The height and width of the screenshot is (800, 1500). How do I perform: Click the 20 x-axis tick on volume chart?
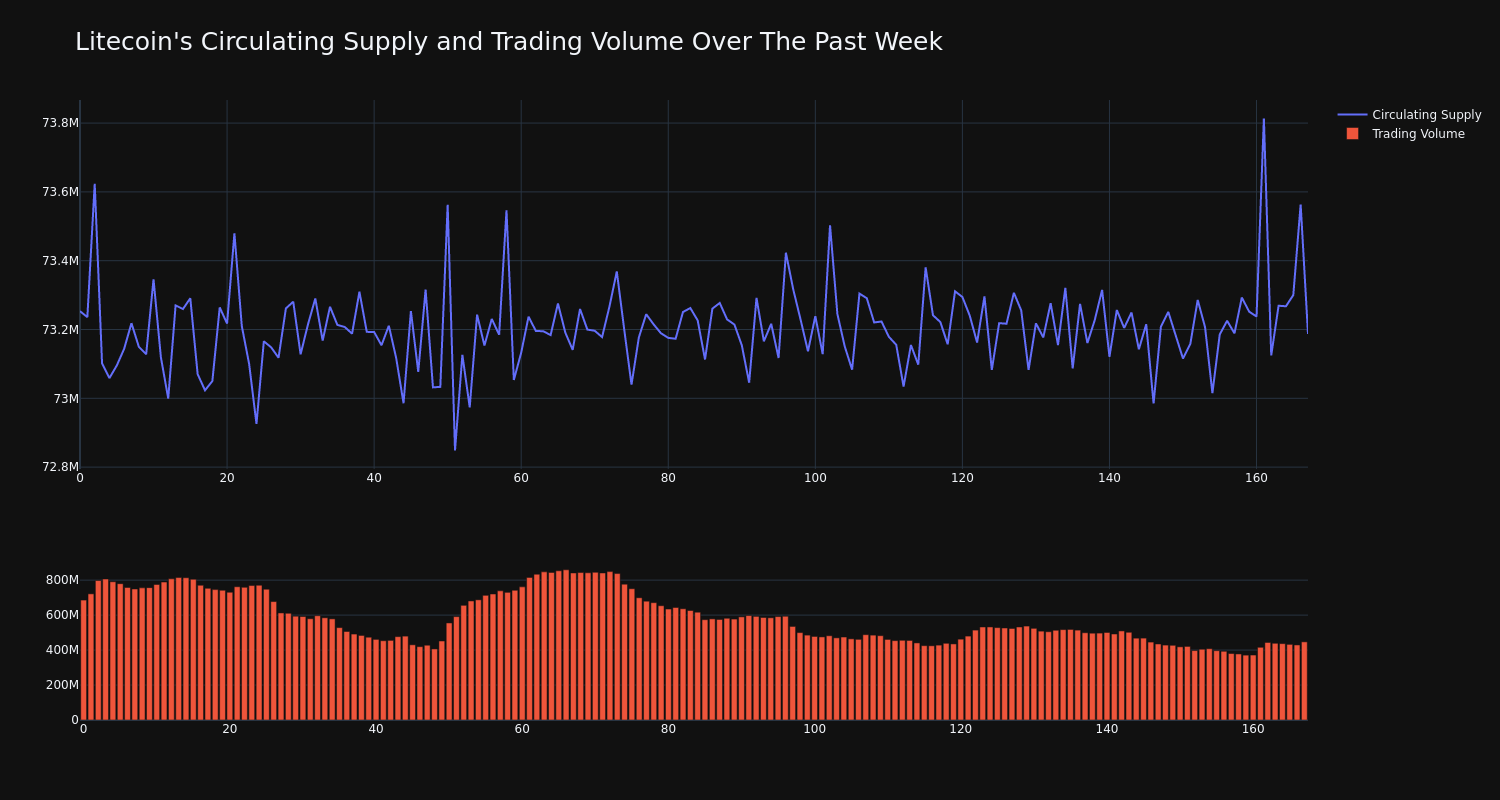(x=230, y=729)
